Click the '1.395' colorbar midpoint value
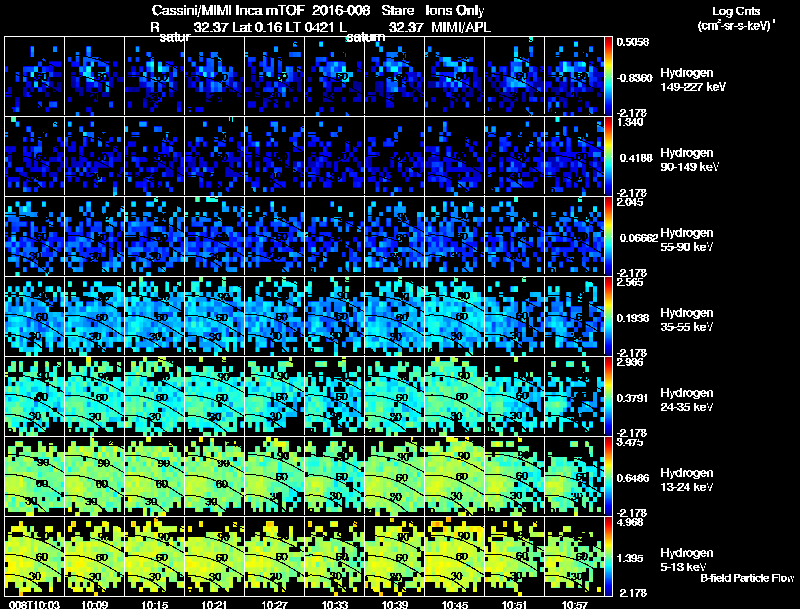This screenshot has height=609, width=800. [x=631, y=559]
